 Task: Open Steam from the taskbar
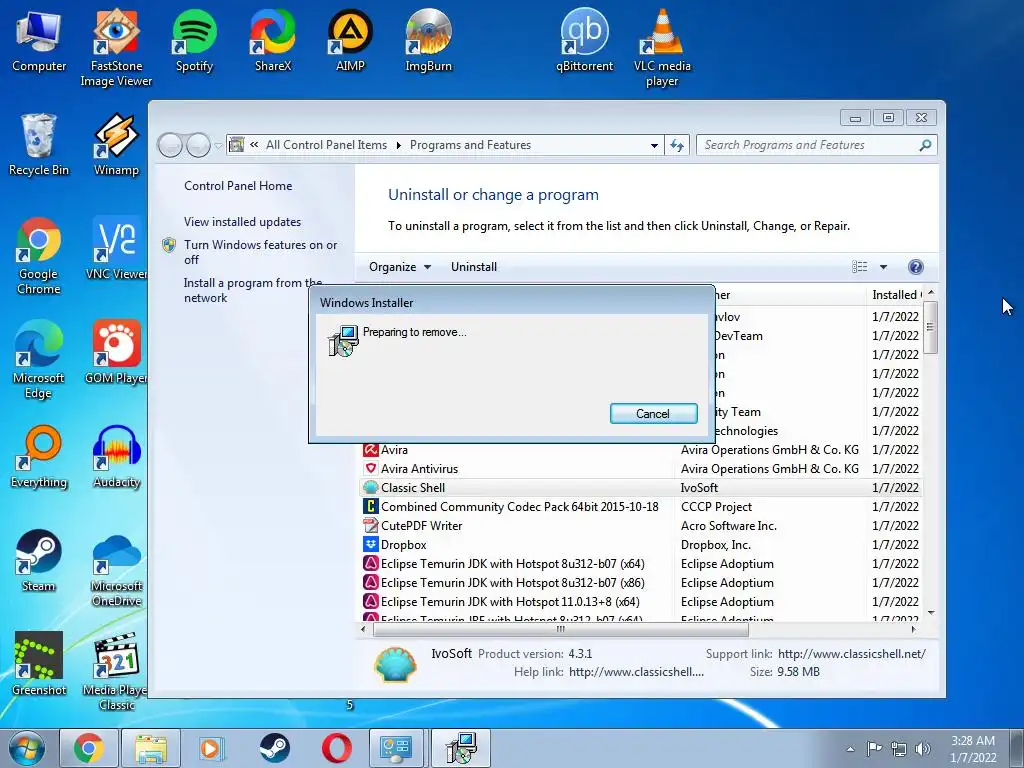pos(274,748)
